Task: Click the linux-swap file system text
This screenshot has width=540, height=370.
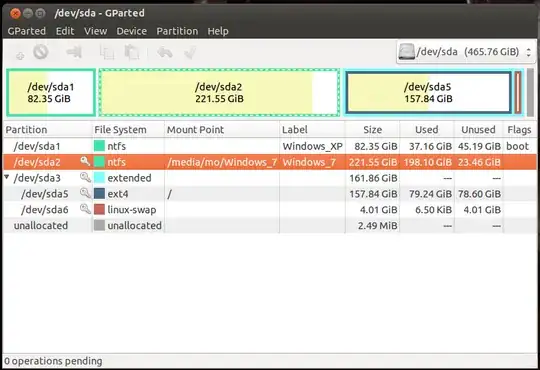Action: pyautogui.click(x=132, y=209)
